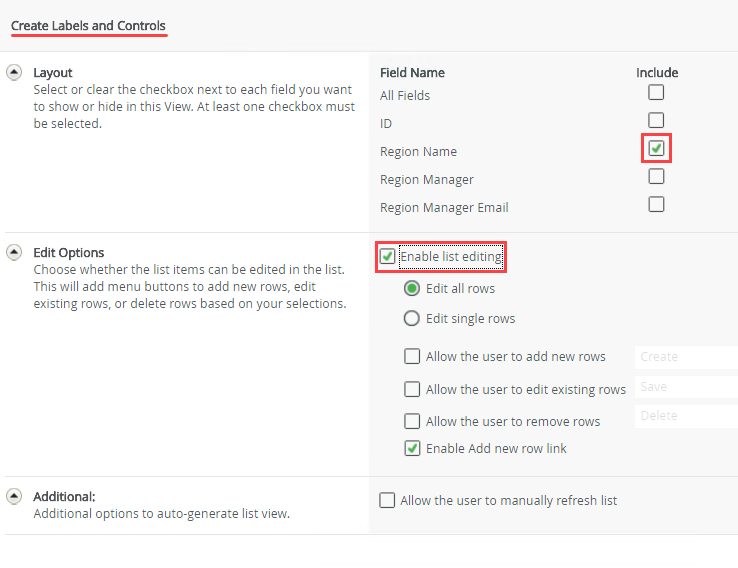Image resolution: width=738 pixels, height=568 pixels.
Task: Collapse the Layout section arrow
Action: click(15, 72)
